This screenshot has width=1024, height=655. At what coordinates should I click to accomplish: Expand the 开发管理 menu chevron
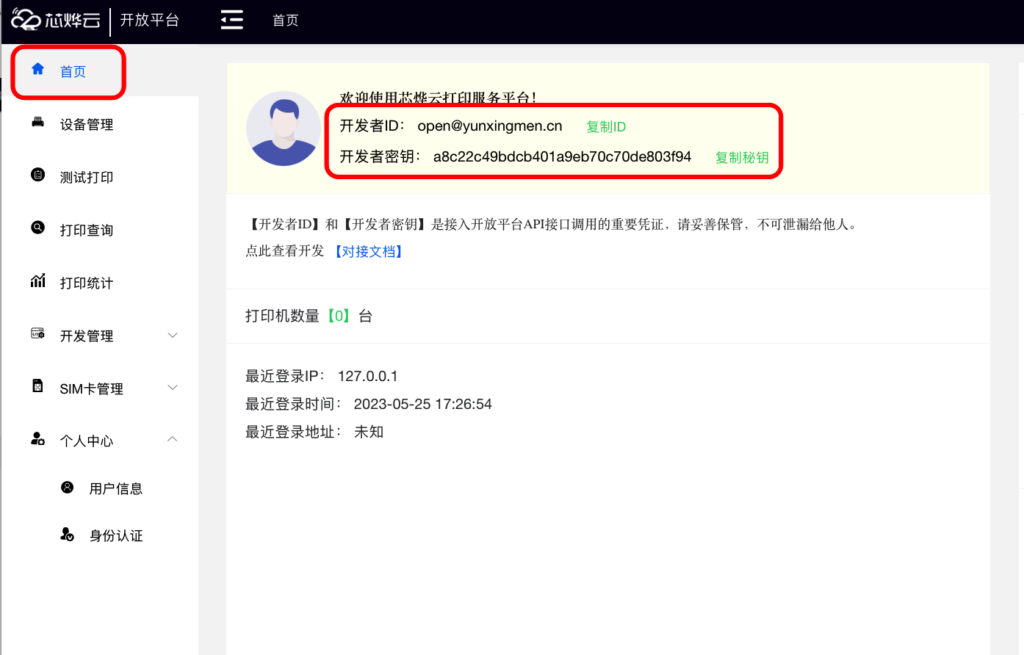click(171, 336)
